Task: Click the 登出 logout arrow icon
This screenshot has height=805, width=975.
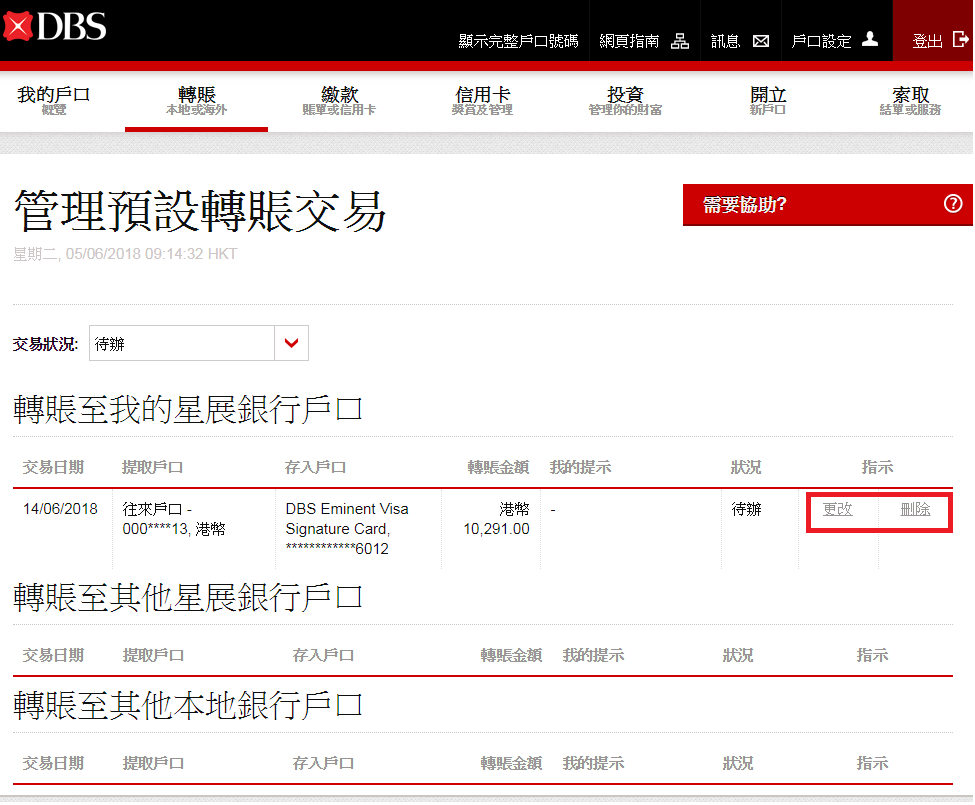Action: [960, 40]
